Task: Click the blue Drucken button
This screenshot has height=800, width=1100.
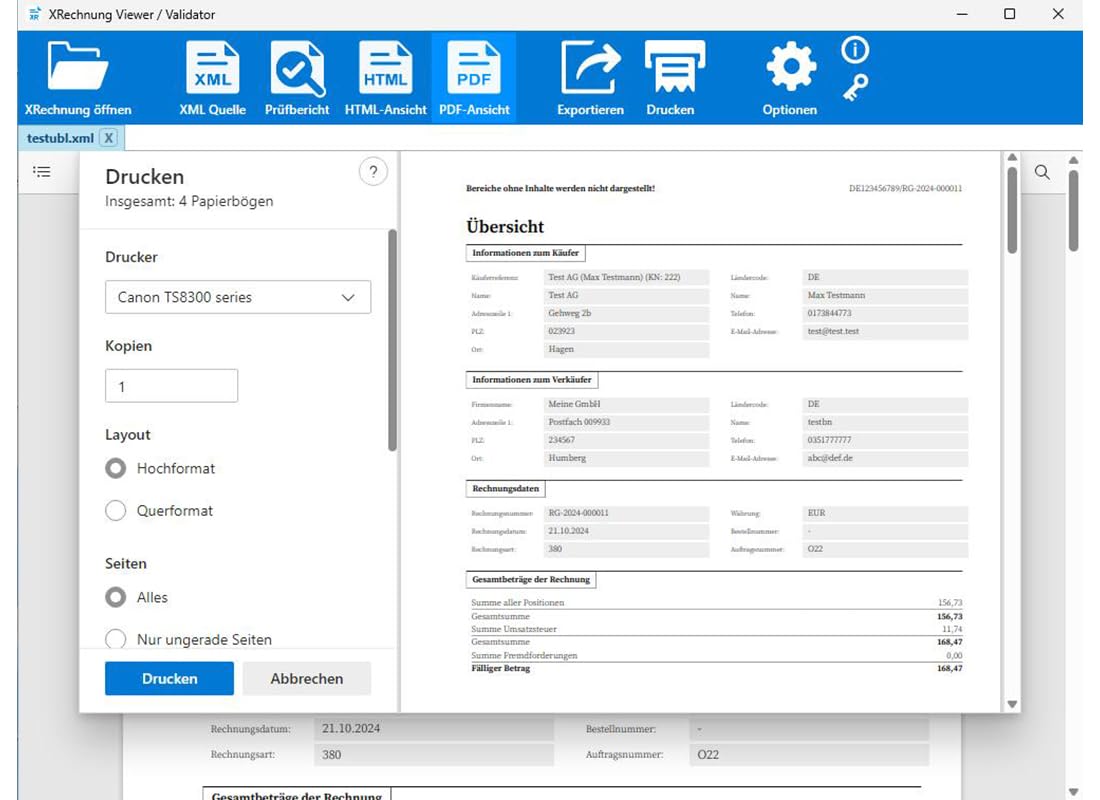Action: point(169,679)
